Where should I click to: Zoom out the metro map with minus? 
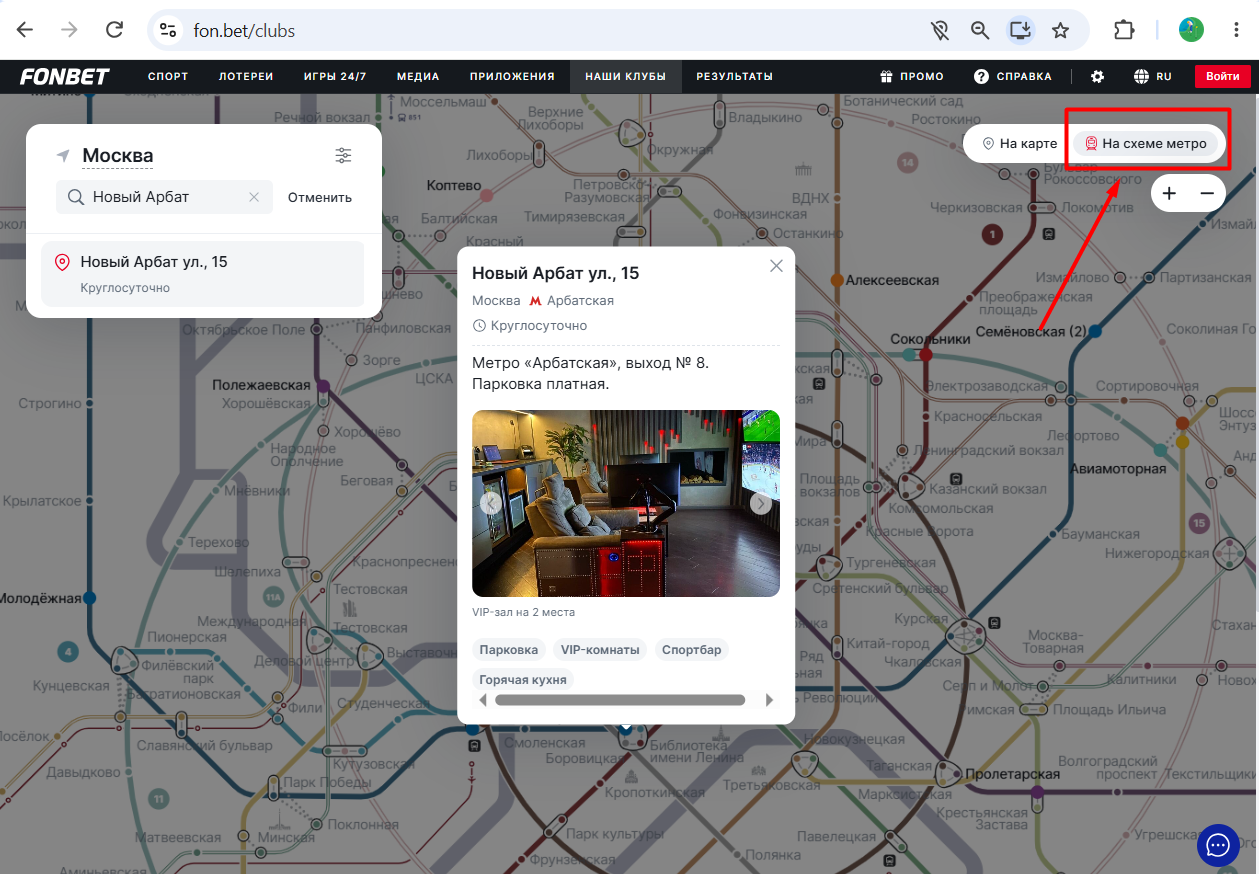[x=1207, y=193]
